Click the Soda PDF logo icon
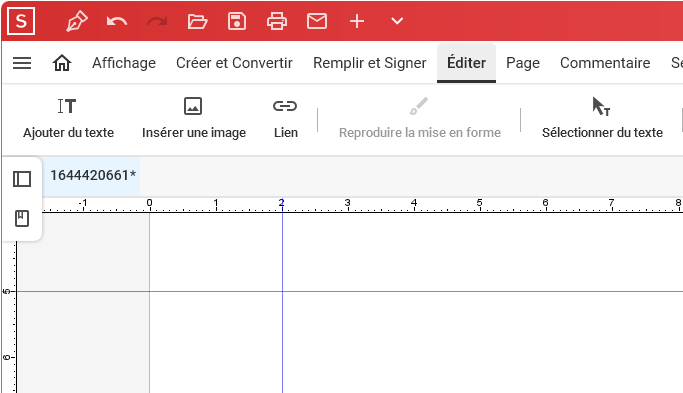Image resolution: width=683 pixels, height=393 pixels. pyautogui.click(x=21, y=21)
